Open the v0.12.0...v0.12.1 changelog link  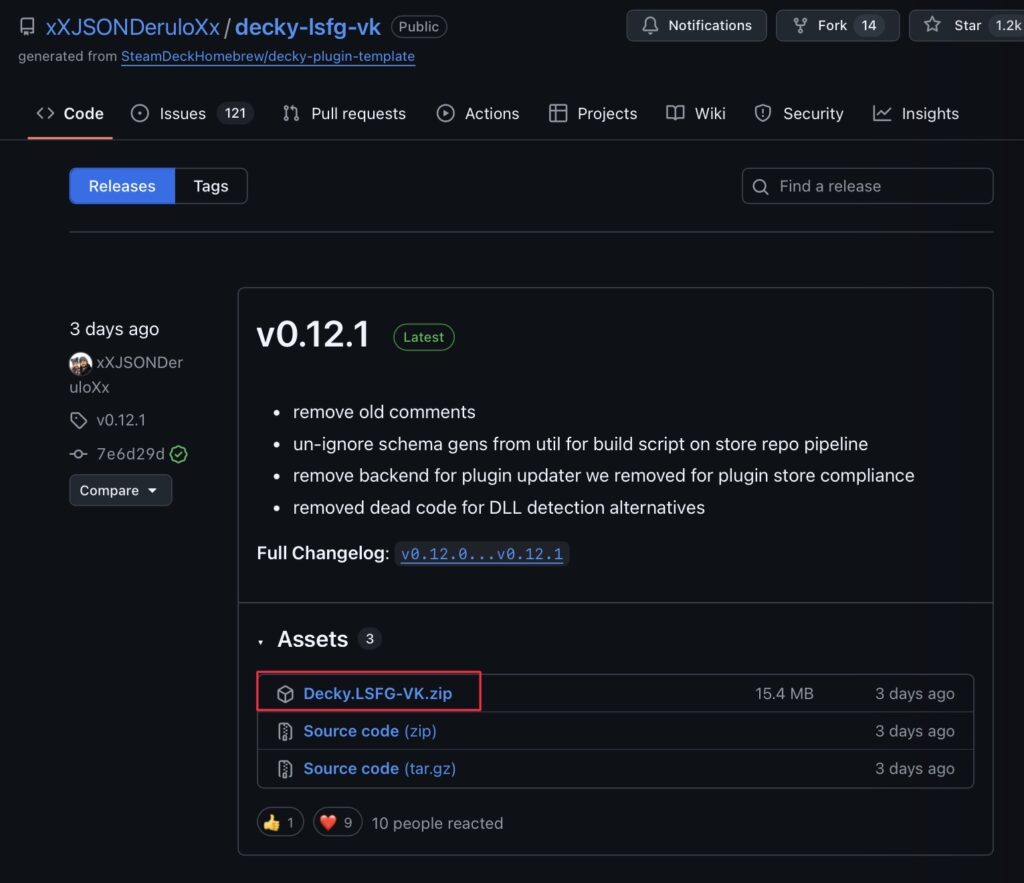tap(482, 554)
